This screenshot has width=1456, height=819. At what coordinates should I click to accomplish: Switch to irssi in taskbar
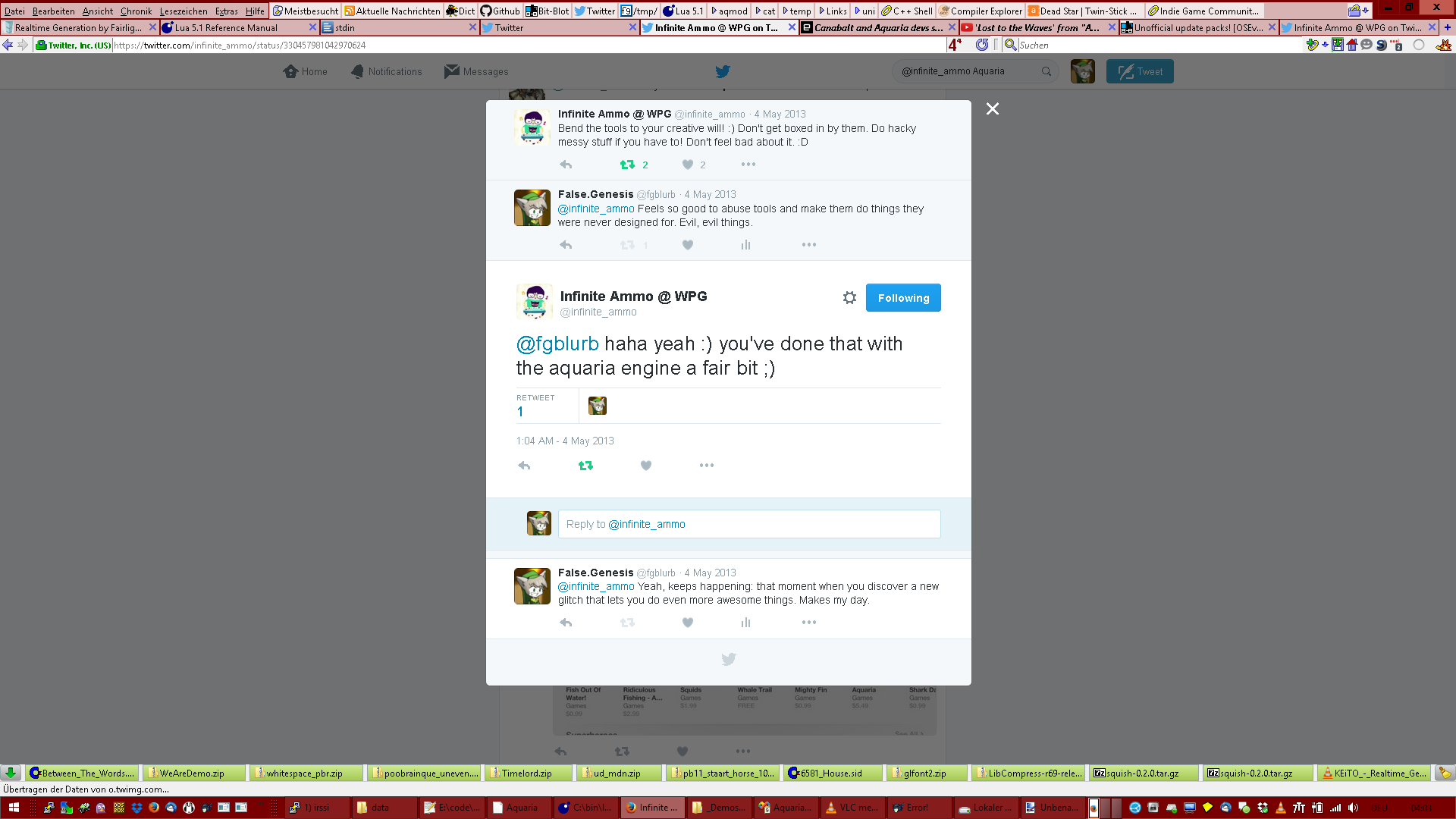318,808
